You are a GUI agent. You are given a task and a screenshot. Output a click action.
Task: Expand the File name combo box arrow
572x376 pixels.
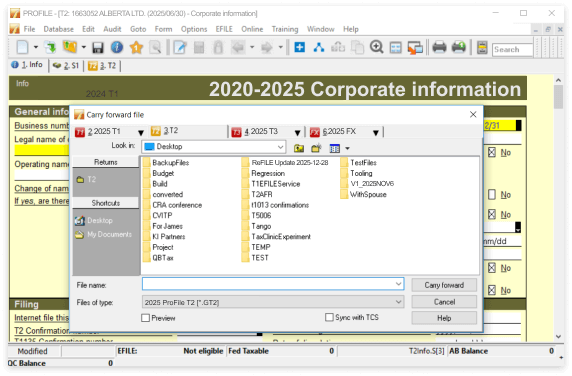(x=398, y=284)
